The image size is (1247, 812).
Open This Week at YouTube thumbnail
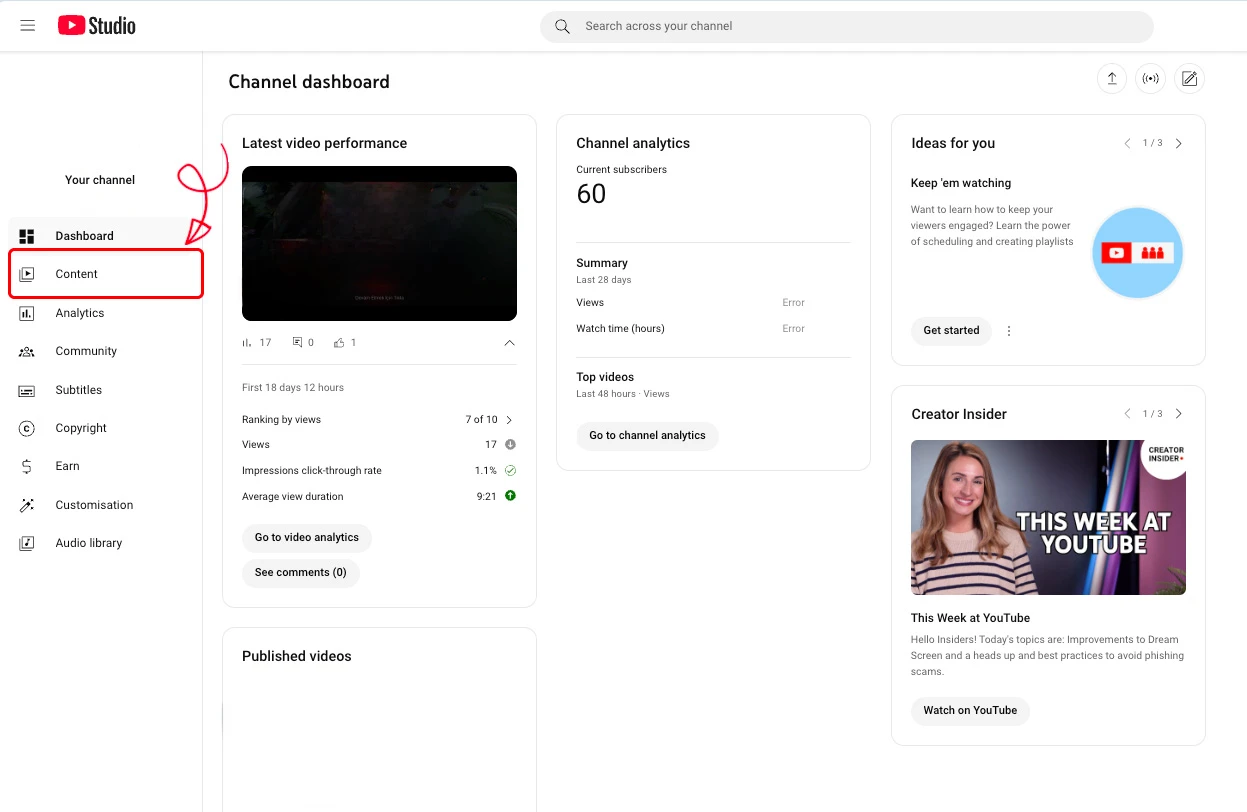tap(1048, 518)
